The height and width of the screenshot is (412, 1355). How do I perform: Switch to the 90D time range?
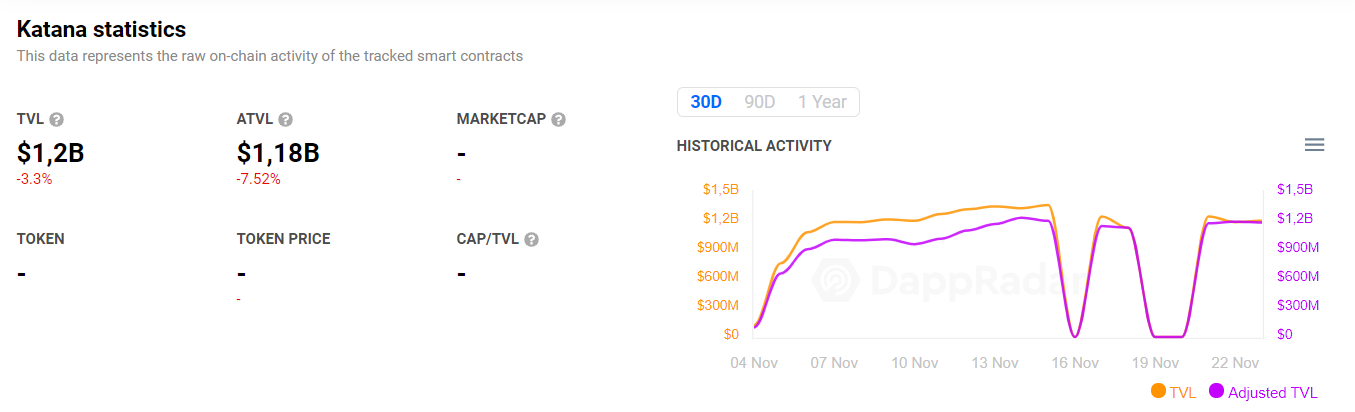[x=760, y=102]
